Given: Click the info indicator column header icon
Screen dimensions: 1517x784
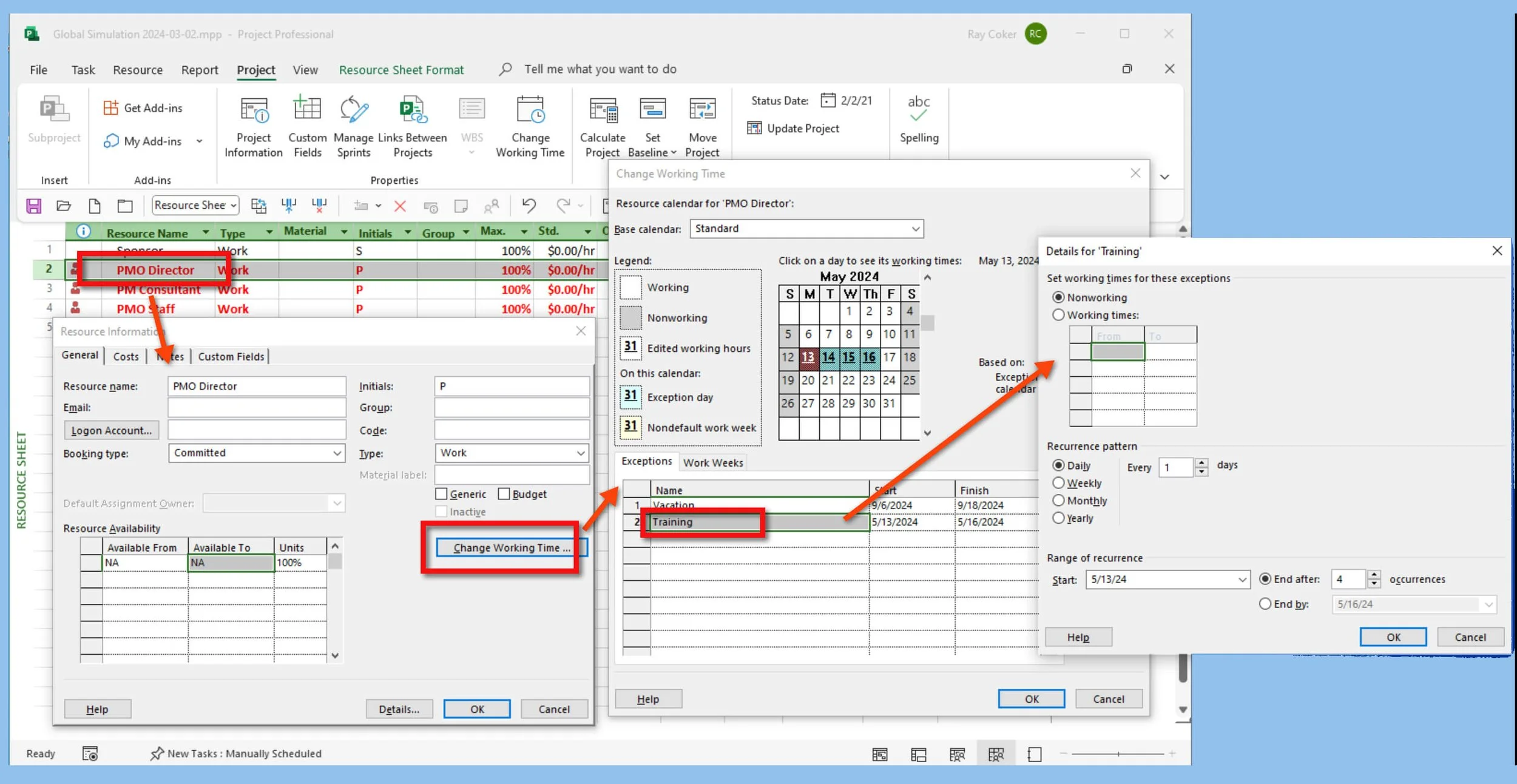Looking at the screenshot, I should (83, 231).
